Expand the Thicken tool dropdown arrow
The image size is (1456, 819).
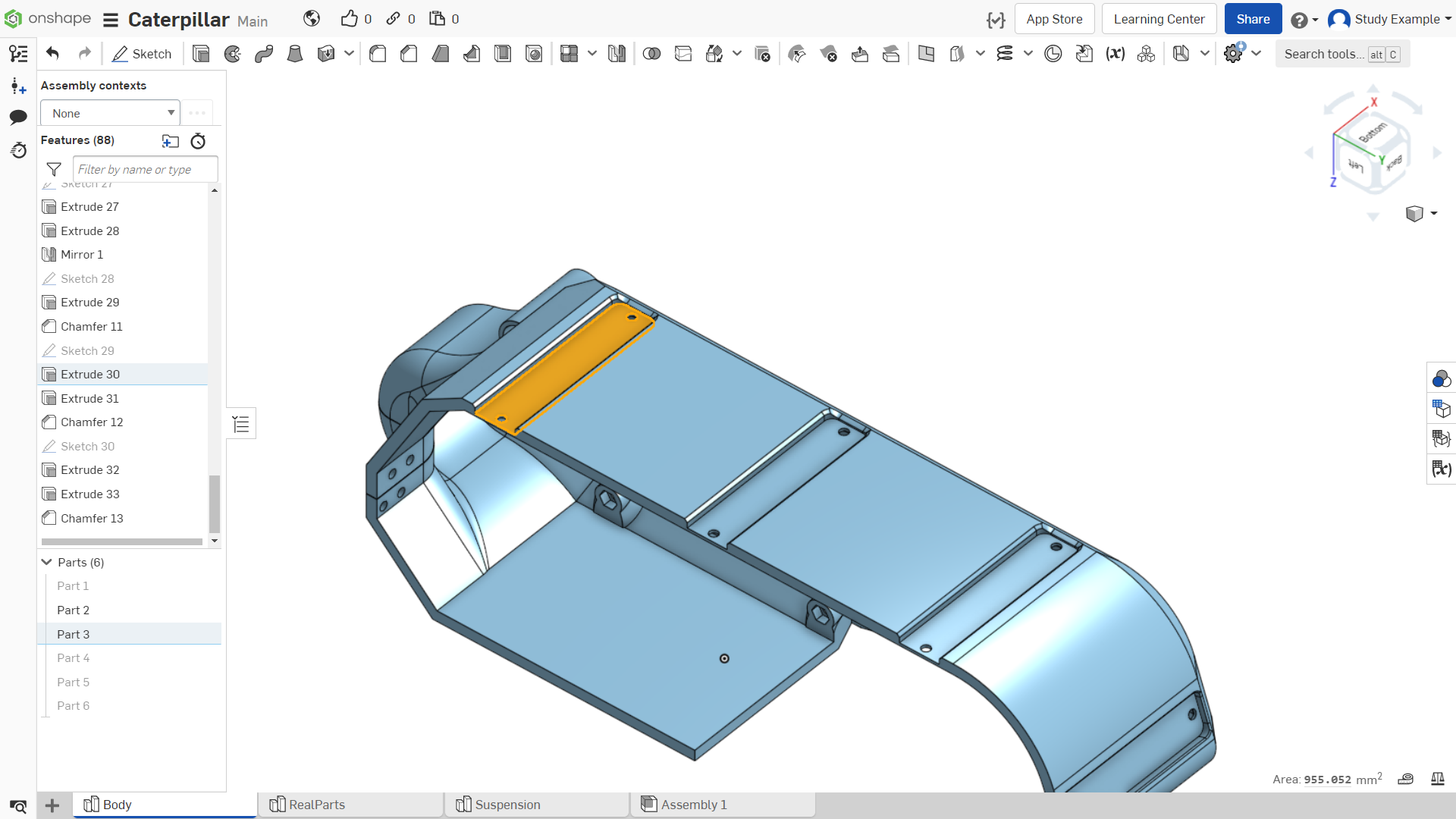tap(350, 54)
